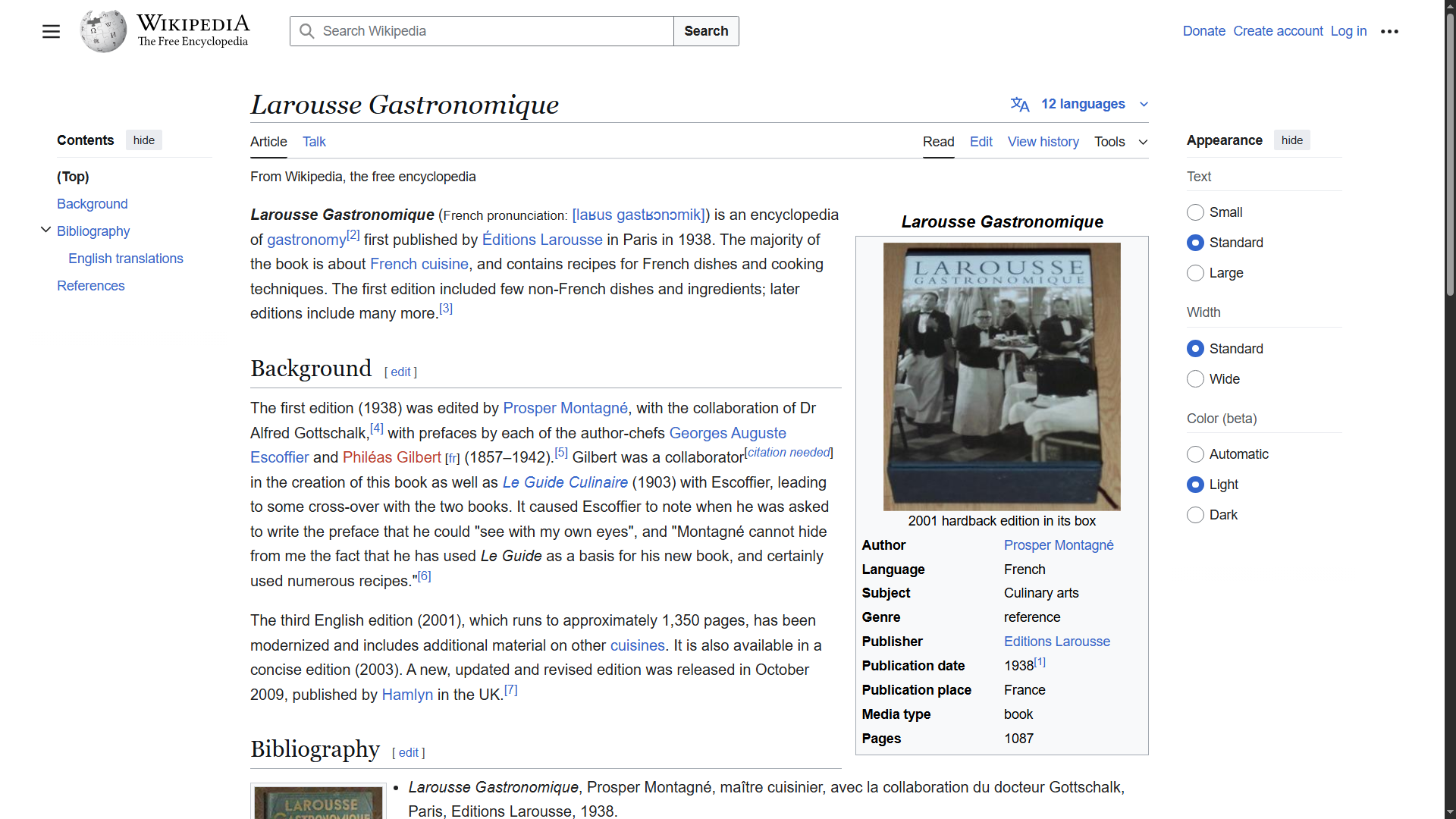Edit the Bibliography section

pyautogui.click(x=408, y=752)
